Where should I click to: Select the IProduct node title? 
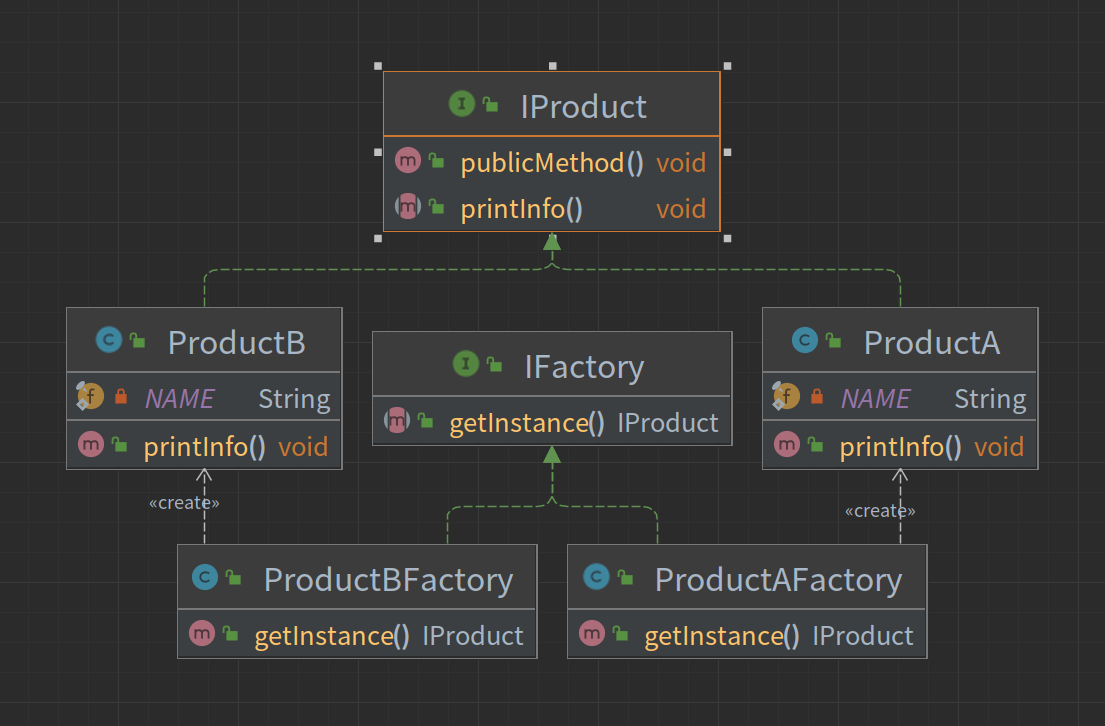pos(583,106)
